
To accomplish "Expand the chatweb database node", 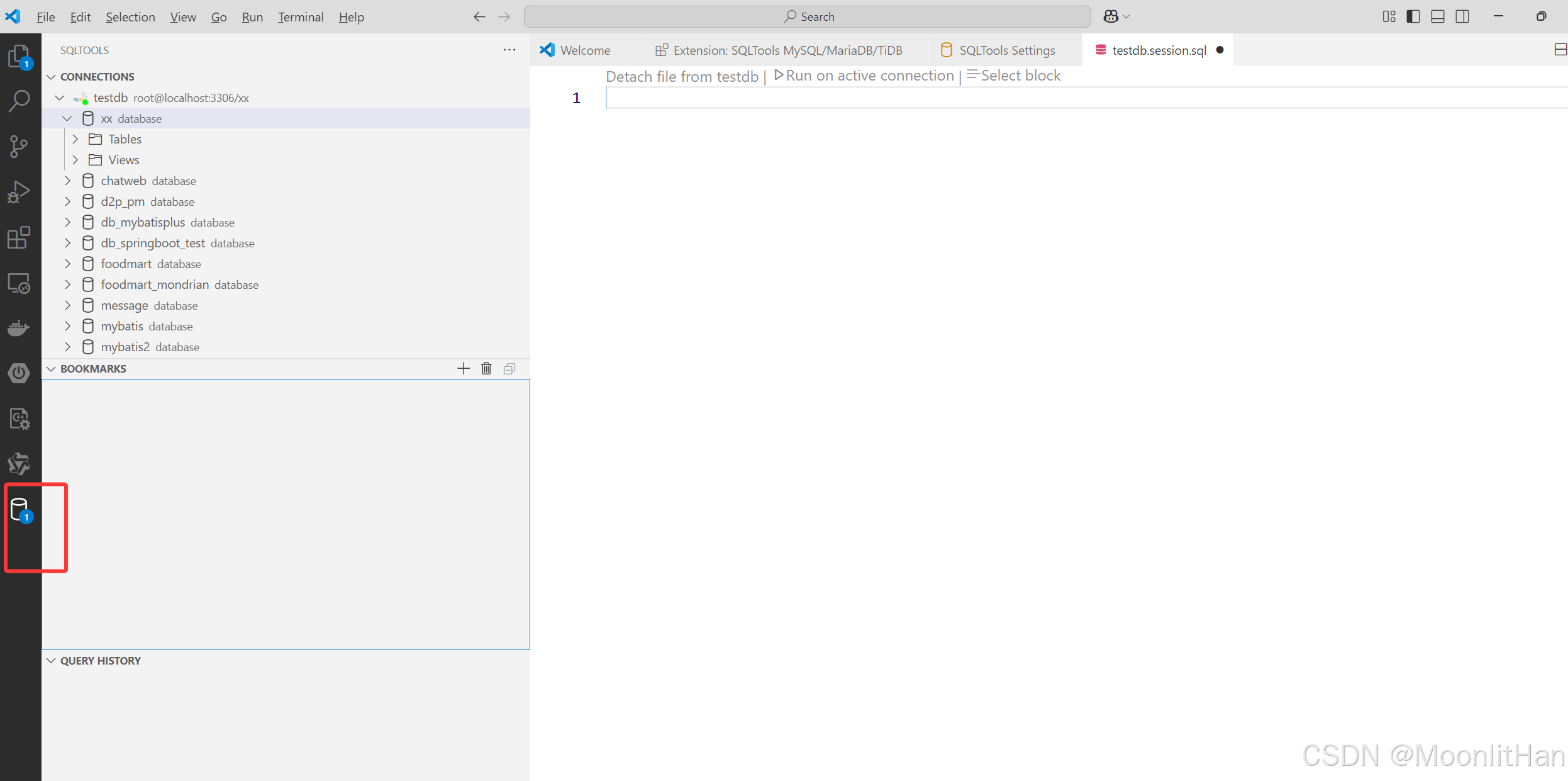I will pos(68,181).
